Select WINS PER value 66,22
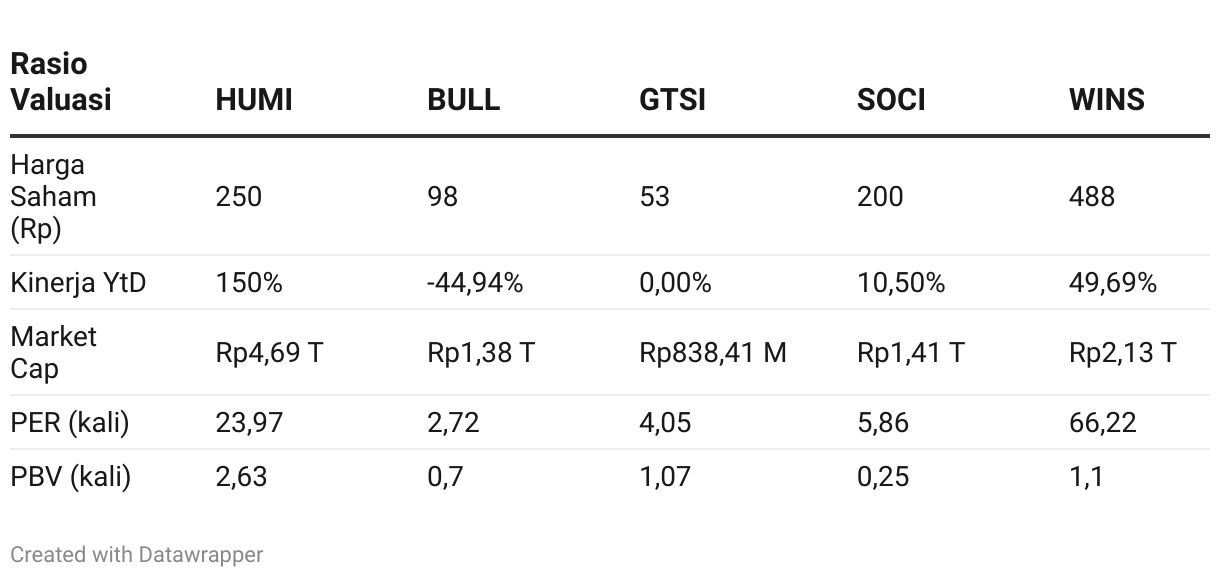 1103,423
